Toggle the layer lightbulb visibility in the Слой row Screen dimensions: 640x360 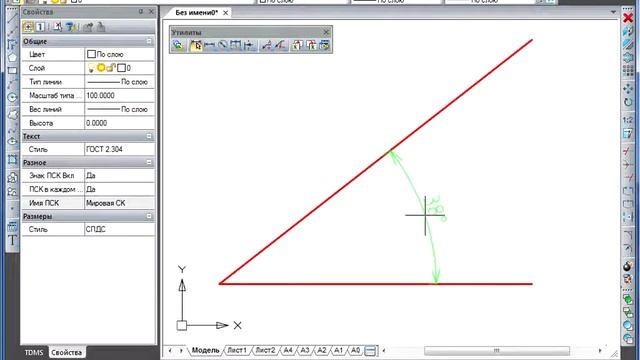pos(91,68)
